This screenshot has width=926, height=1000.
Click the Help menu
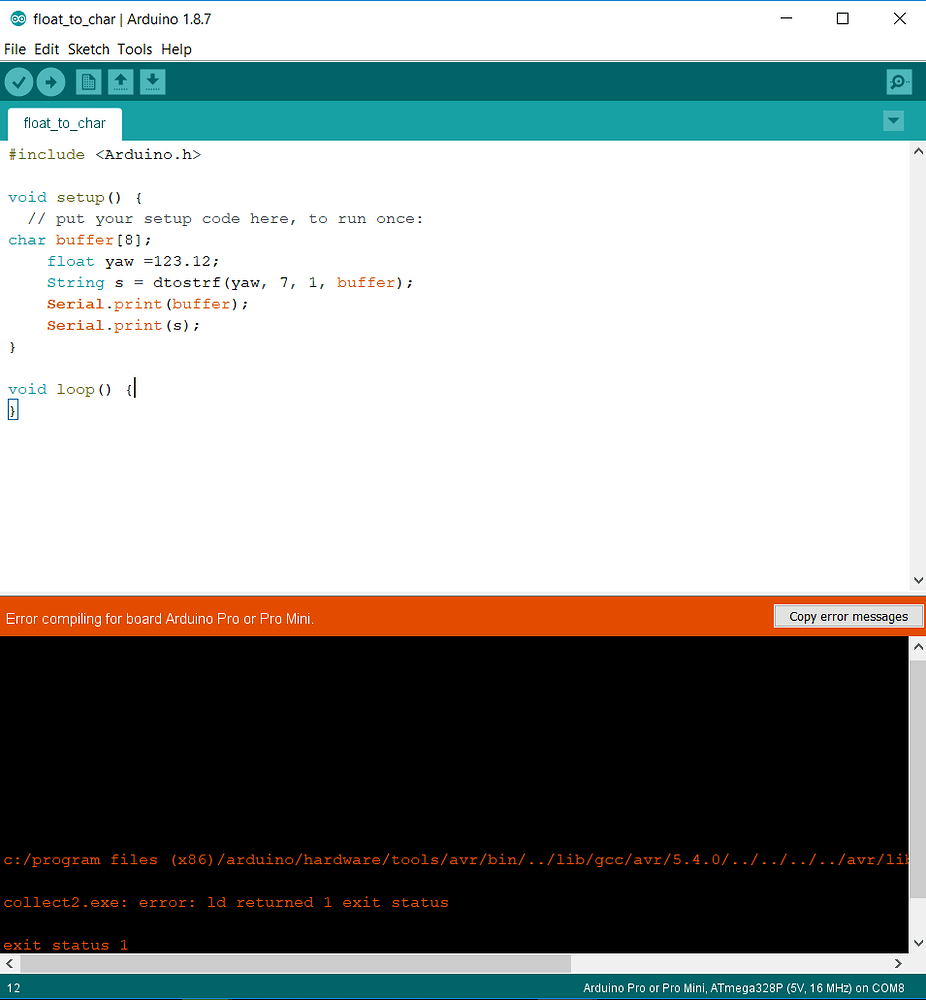point(176,49)
